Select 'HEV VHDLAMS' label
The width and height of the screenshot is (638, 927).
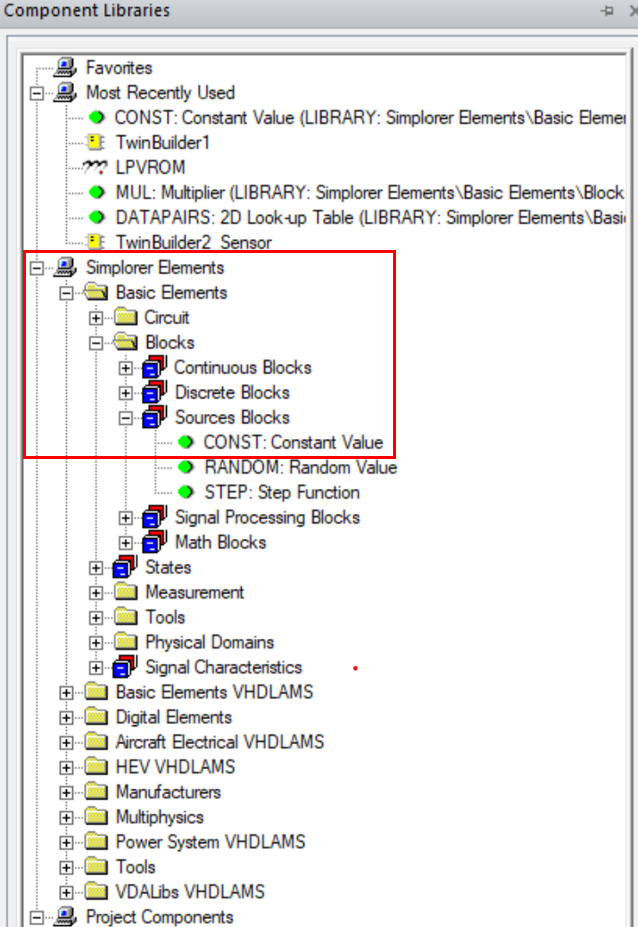(x=175, y=767)
